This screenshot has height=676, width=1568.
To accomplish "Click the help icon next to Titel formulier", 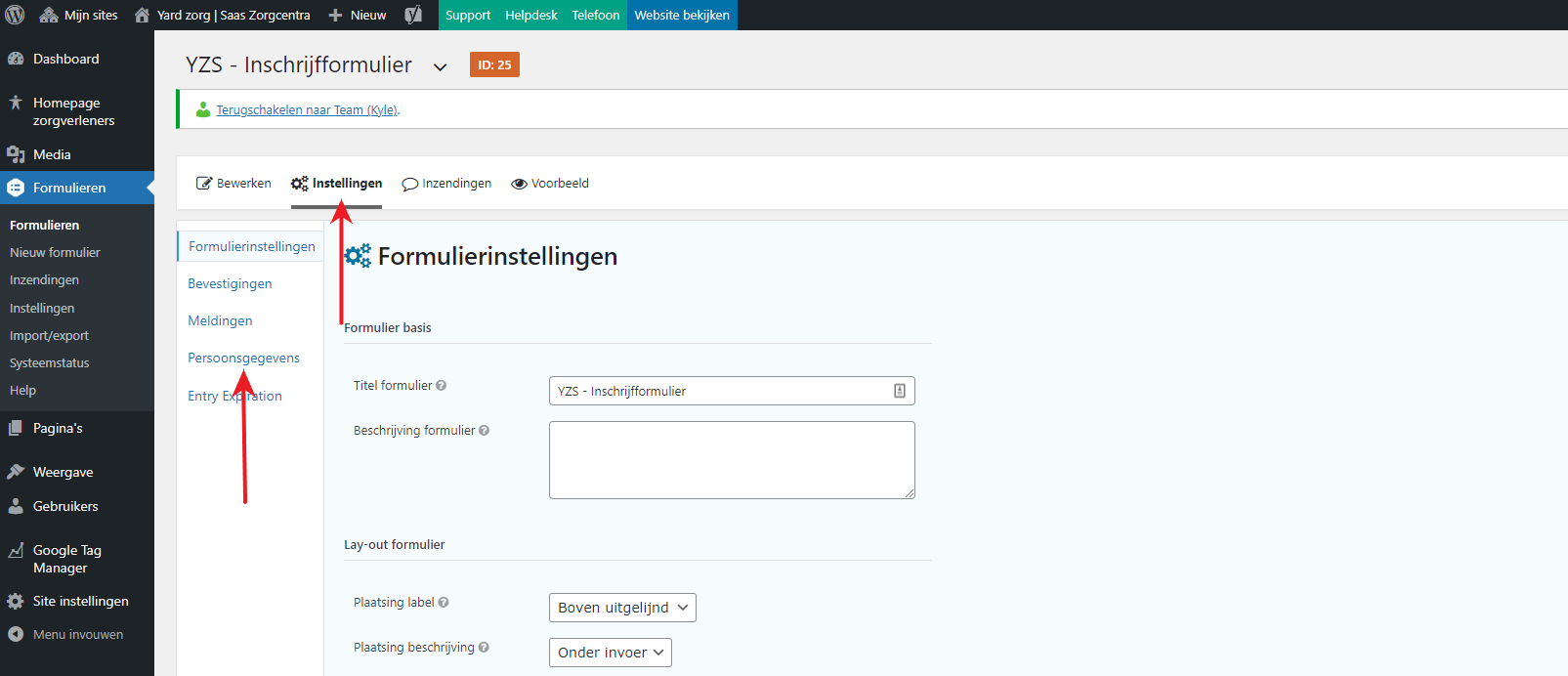I will tap(441, 386).
